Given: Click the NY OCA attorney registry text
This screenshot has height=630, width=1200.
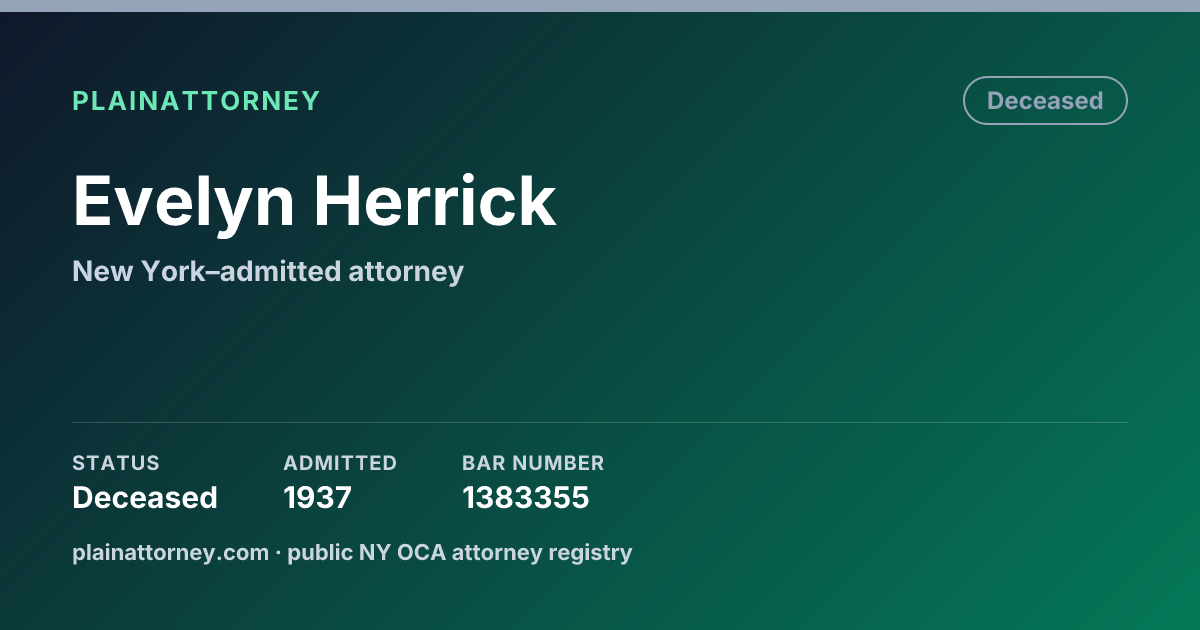Looking at the screenshot, I should click(x=495, y=552).
